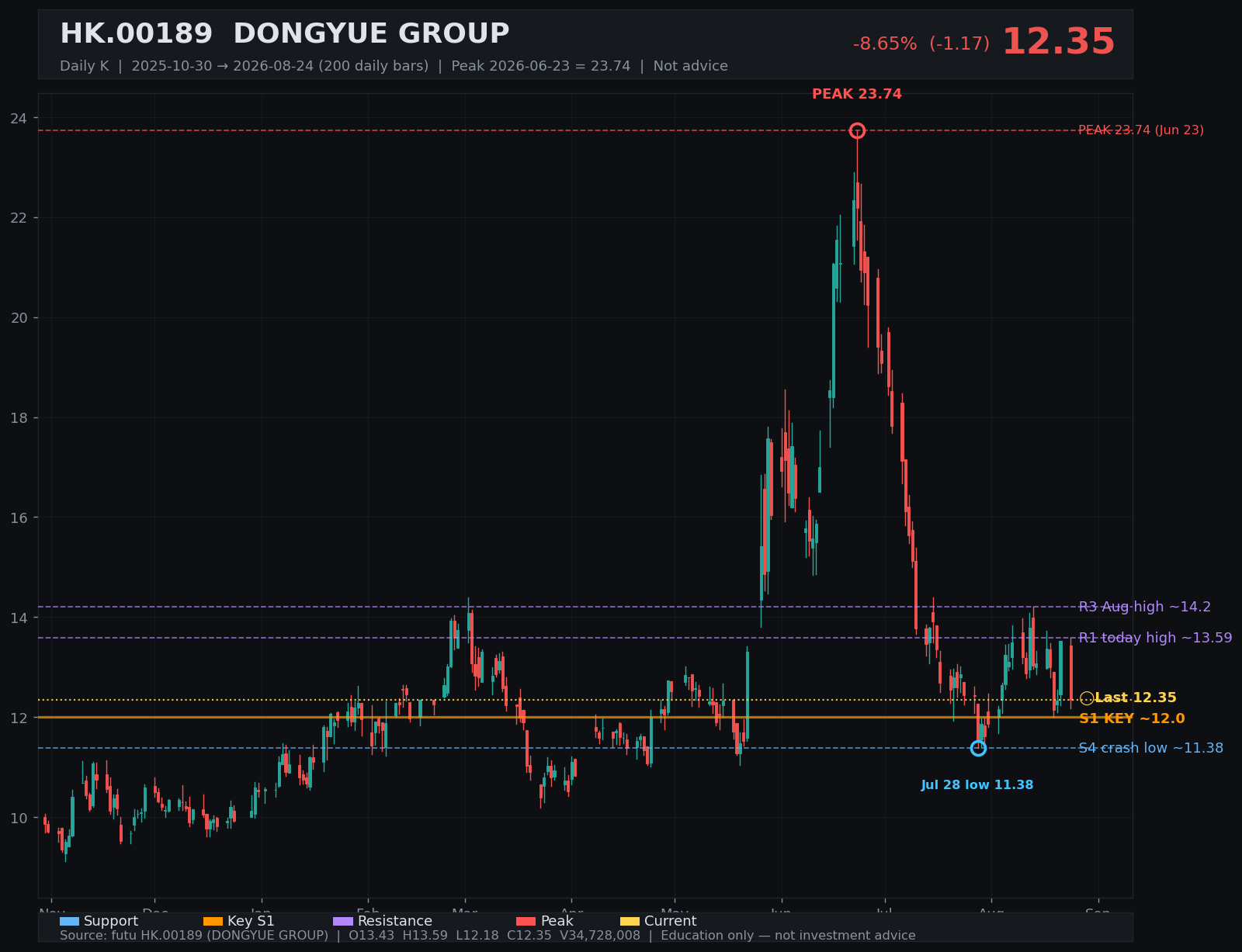Image resolution: width=1242 pixels, height=952 pixels.
Task: Select the yellow Last price circle marker
Action: coord(1087,698)
